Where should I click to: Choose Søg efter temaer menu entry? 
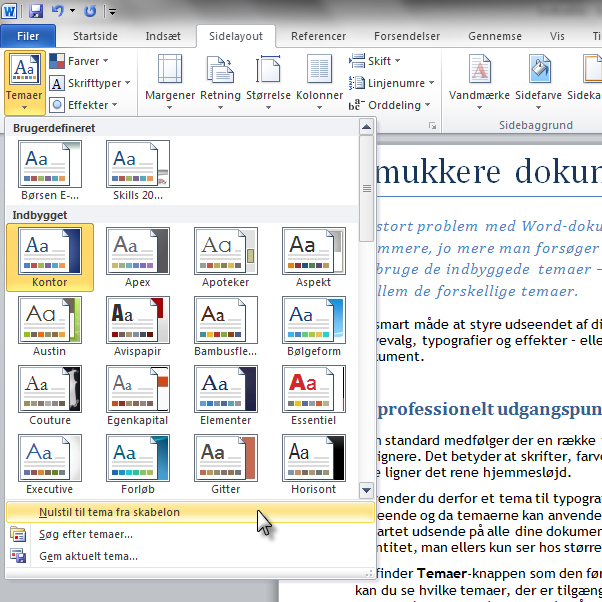(x=84, y=534)
